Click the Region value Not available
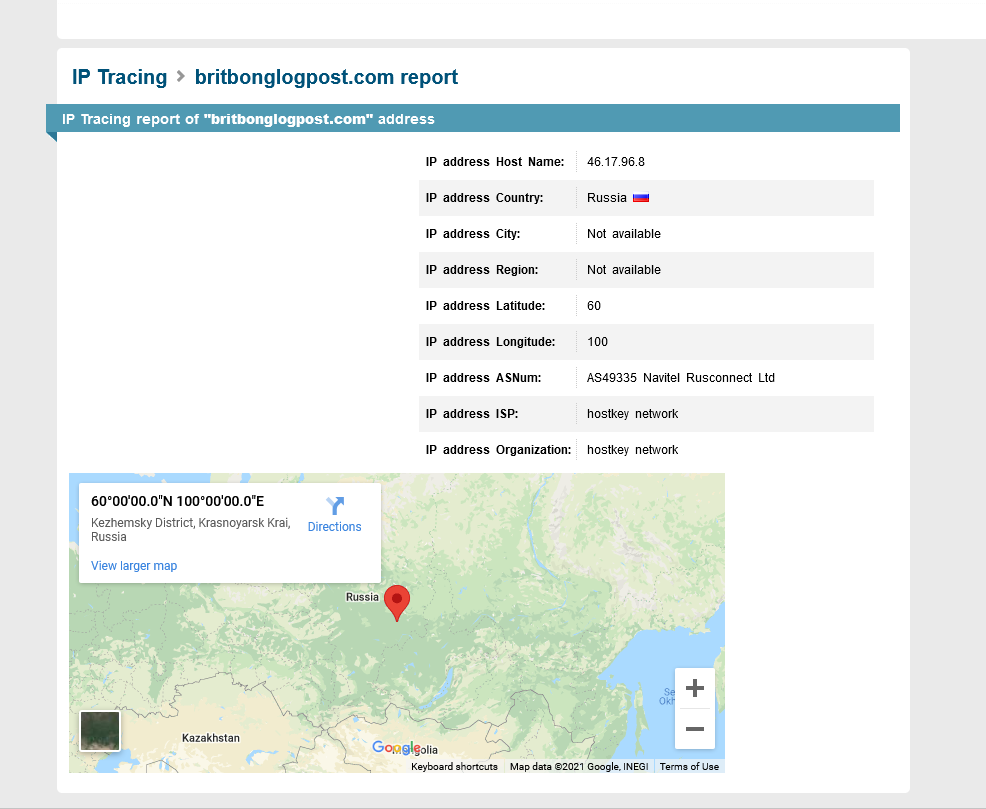 click(x=624, y=270)
